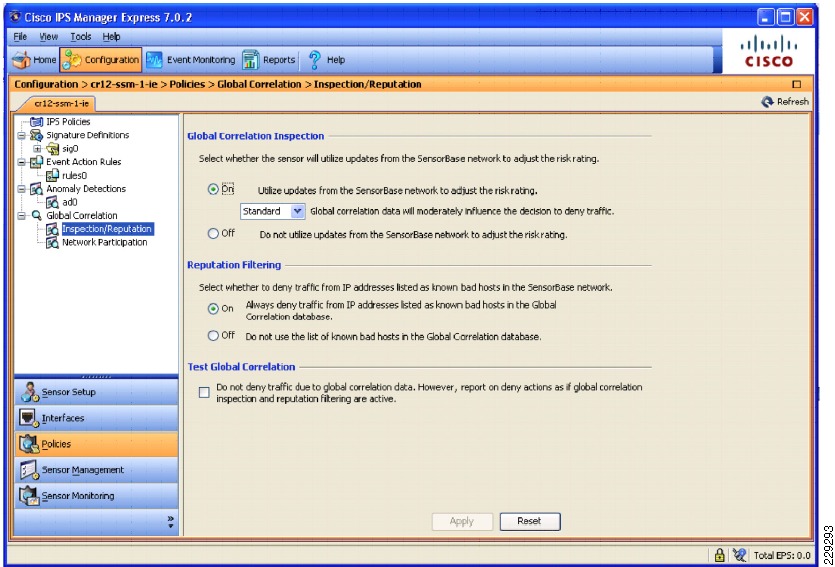This screenshot has height=567, width=835.
Task: Click the ad0 item icon
Action: point(52,202)
